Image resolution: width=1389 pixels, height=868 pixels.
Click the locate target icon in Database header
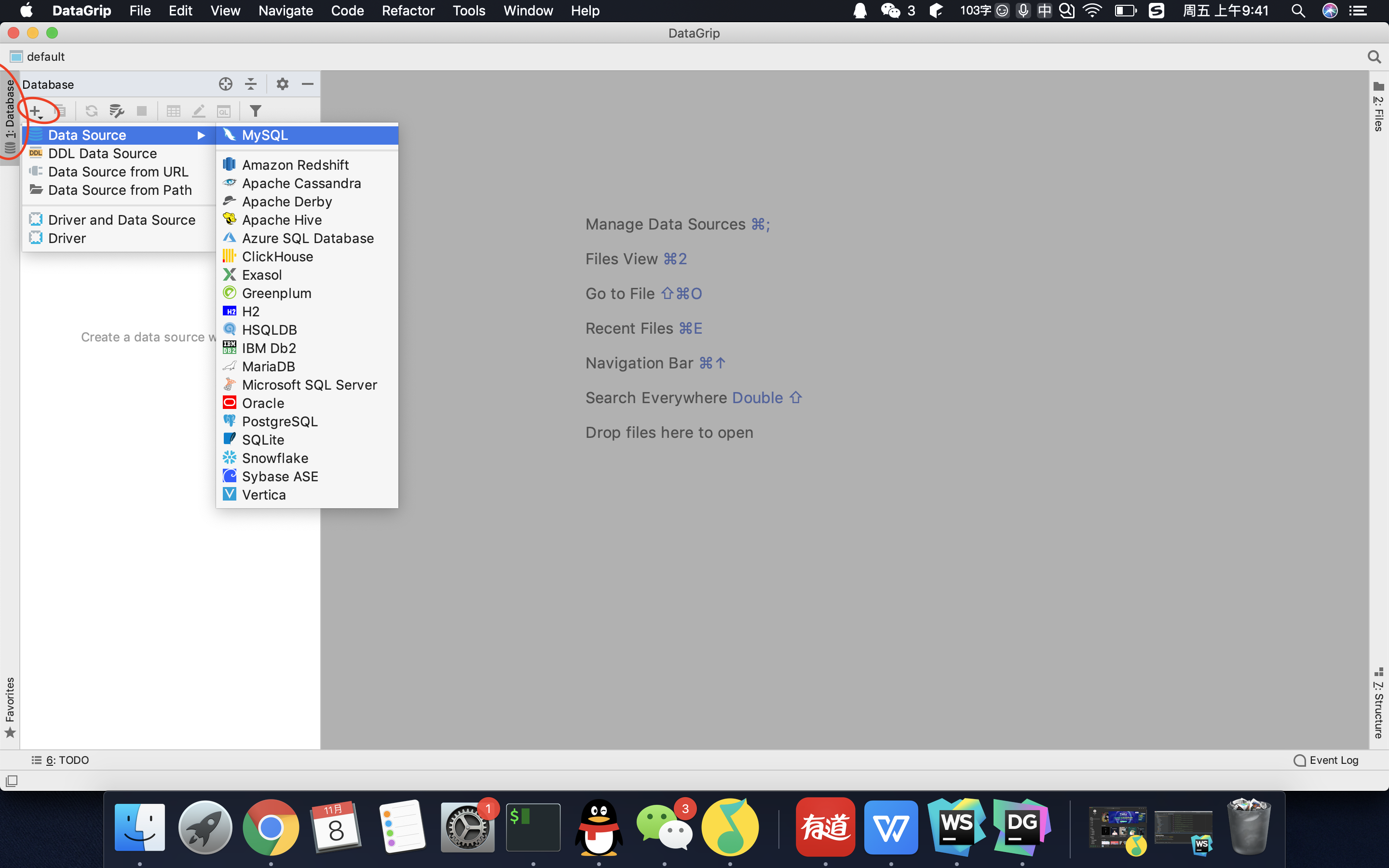(226, 84)
